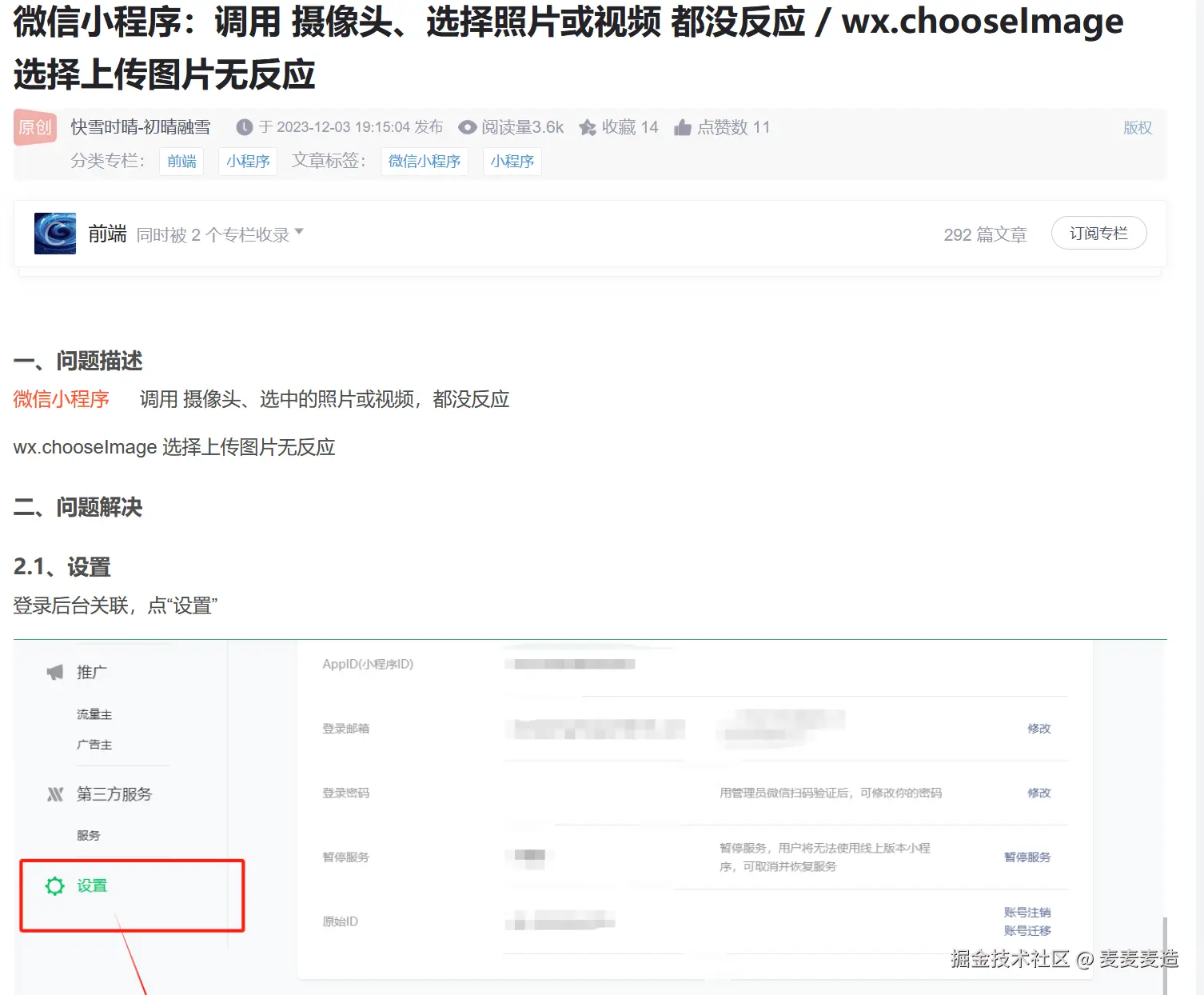Screen dimensions: 1204x995
Task: Click 292 篇文章 count text
Action: (985, 234)
